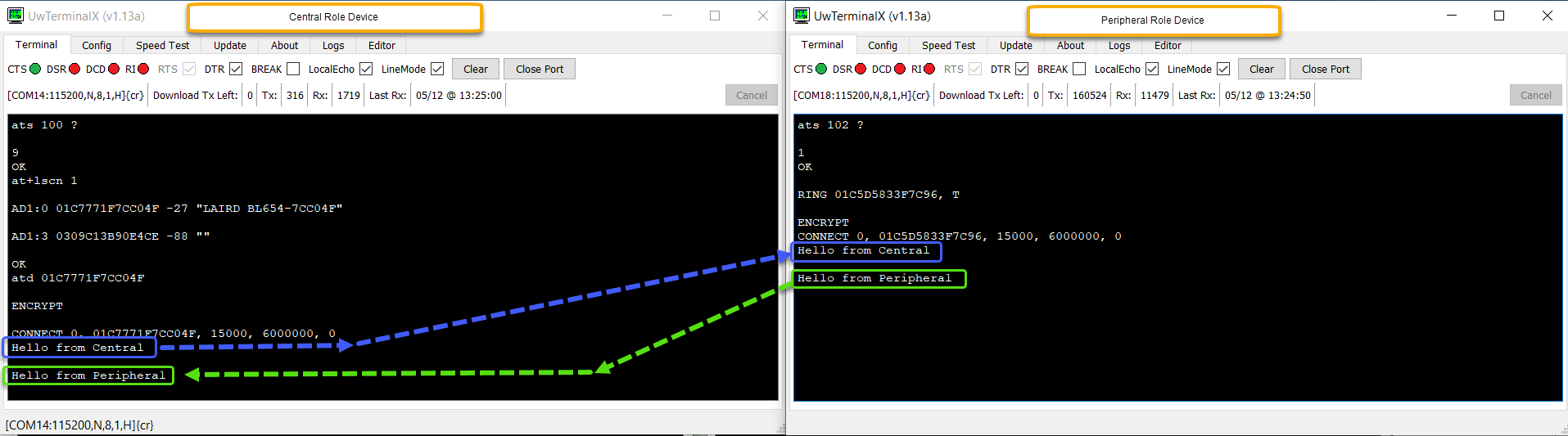Open About tab in Central window
Image resolution: width=1568 pixels, height=436 pixels.
[x=284, y=46]
